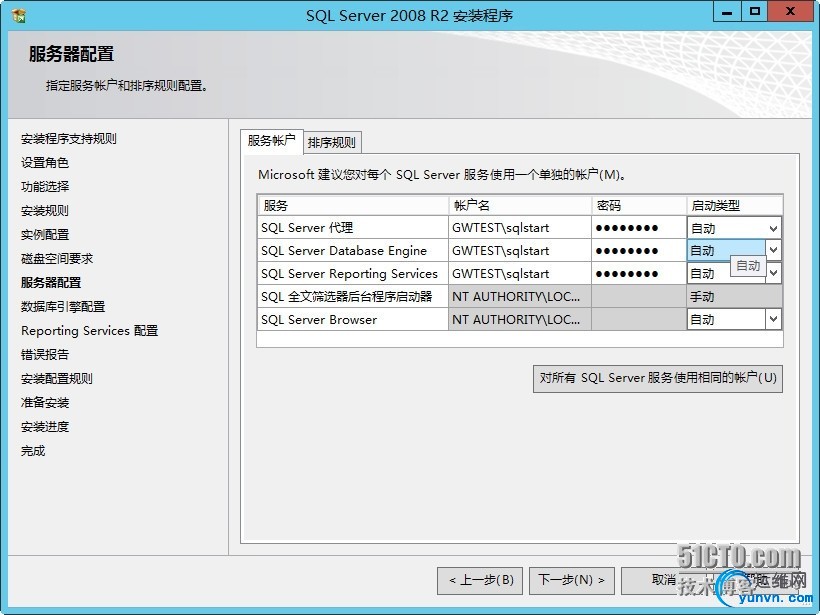Click password field for SQL Server Database Engine

[x=639, y=251]
